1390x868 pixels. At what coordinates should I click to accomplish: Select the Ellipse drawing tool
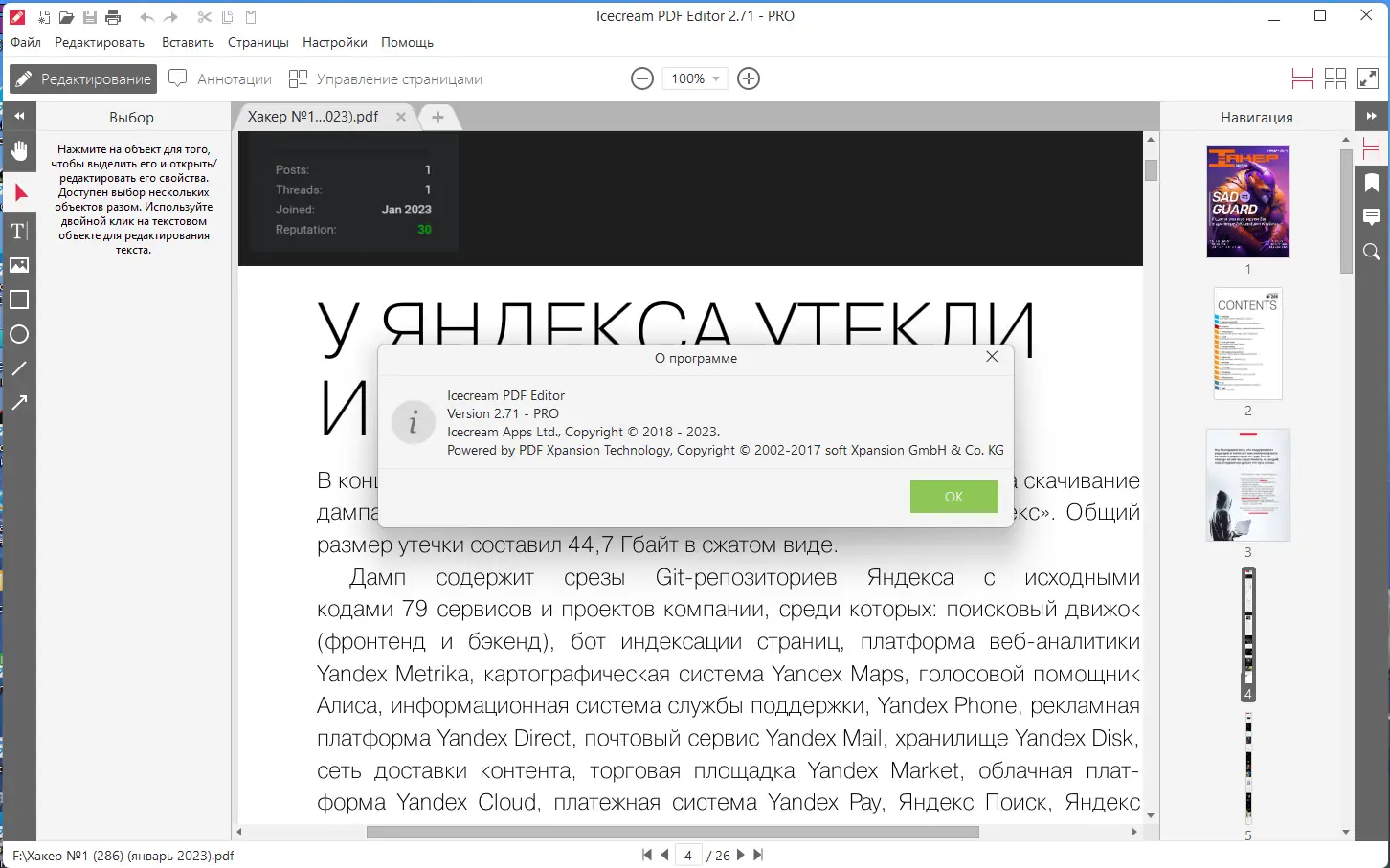pyautogui.click(x=19, y=333)
